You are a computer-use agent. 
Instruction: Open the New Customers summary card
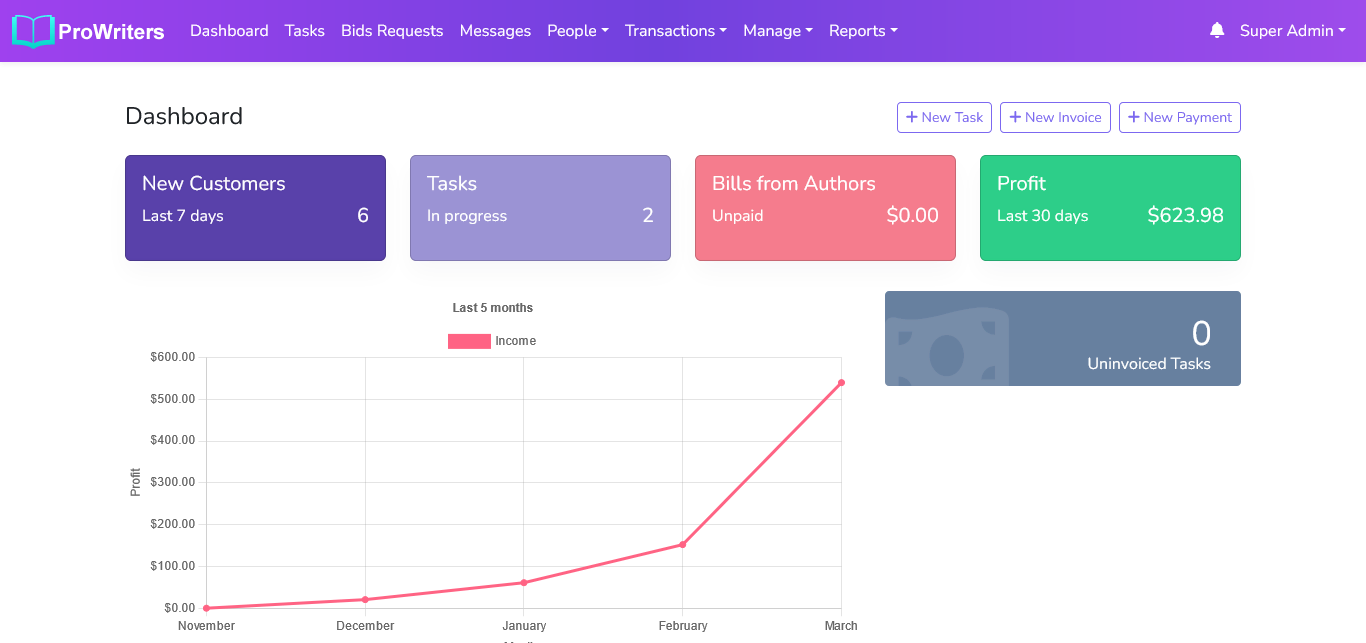255,208
